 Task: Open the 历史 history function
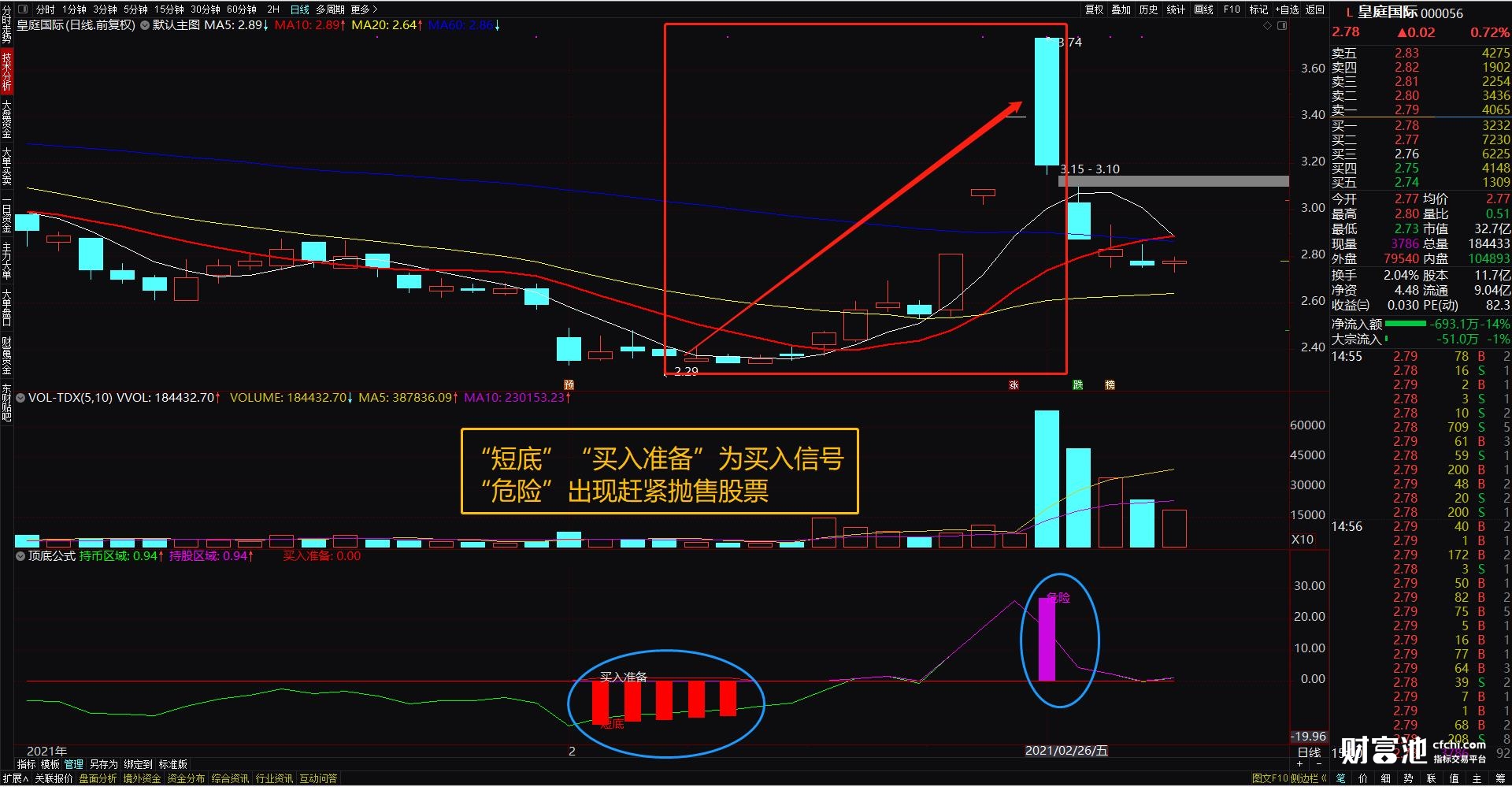click(x=1148, y=9)
